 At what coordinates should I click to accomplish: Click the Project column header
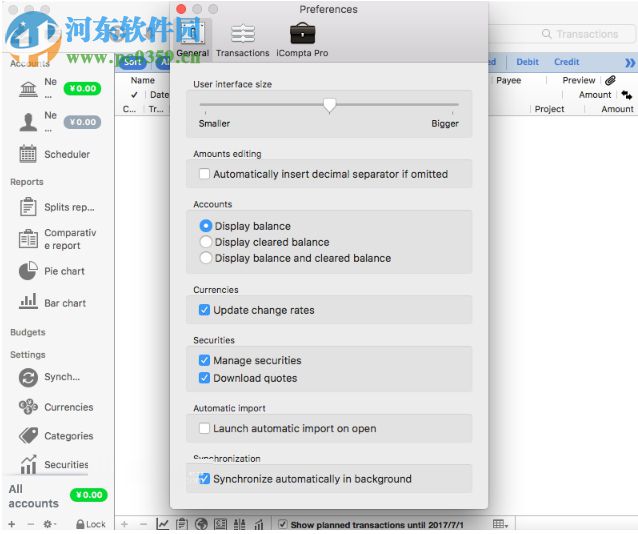tap(549, 109)
